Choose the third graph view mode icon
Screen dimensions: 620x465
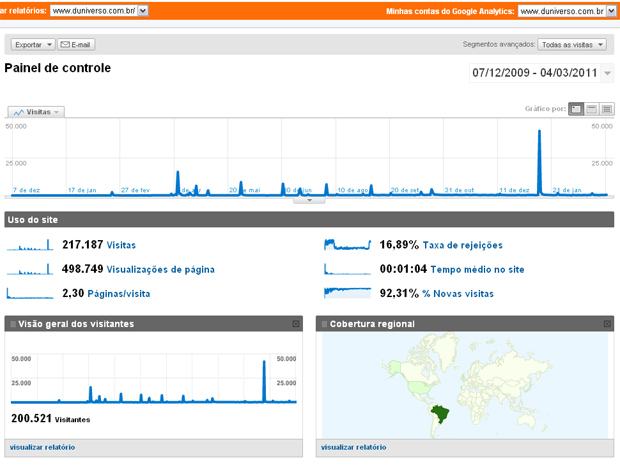point(606,109)
